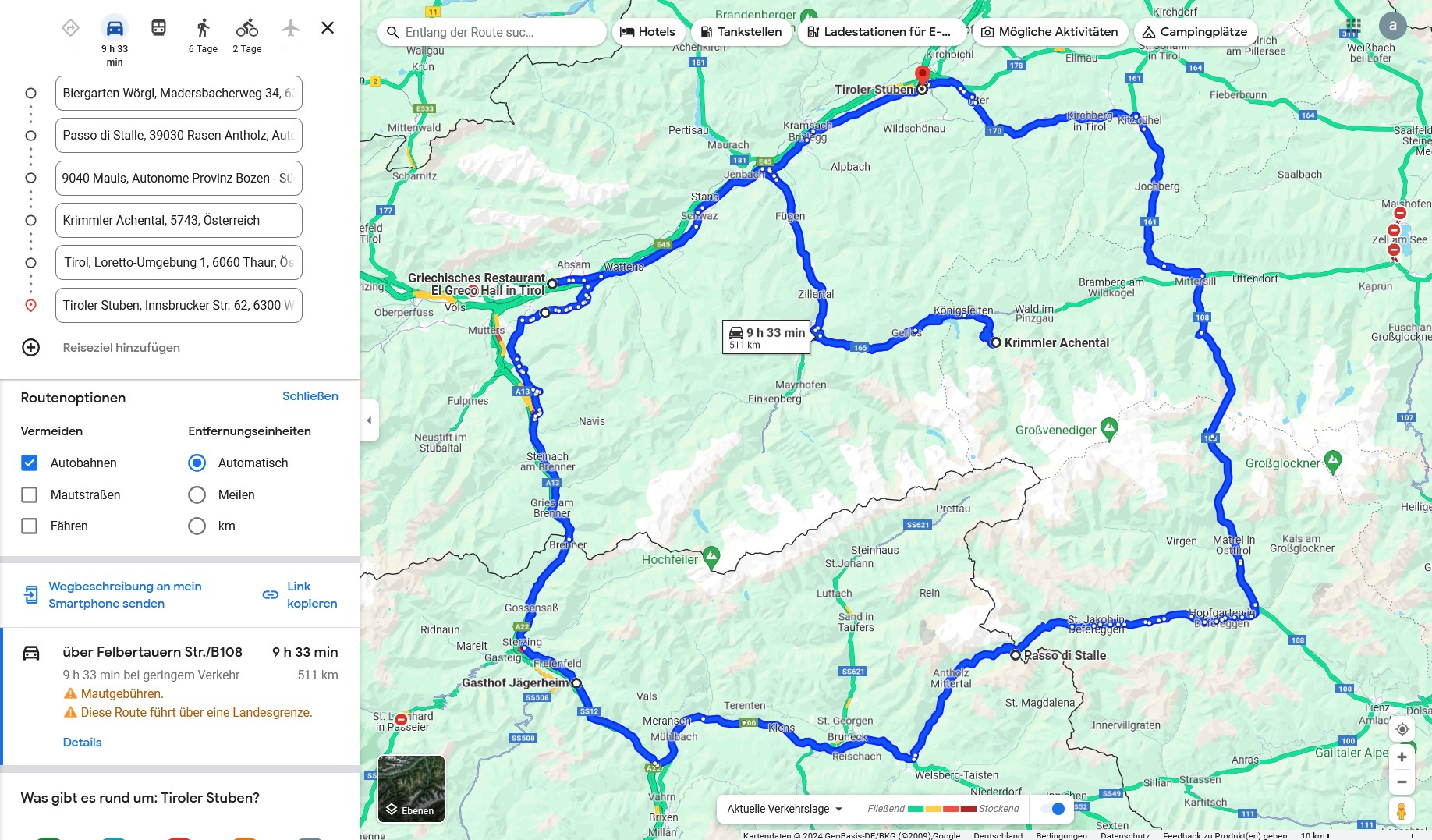Viewport: 1432px width, 840px height.
Task: Show the Hotels along route
Action: [647, 32]
